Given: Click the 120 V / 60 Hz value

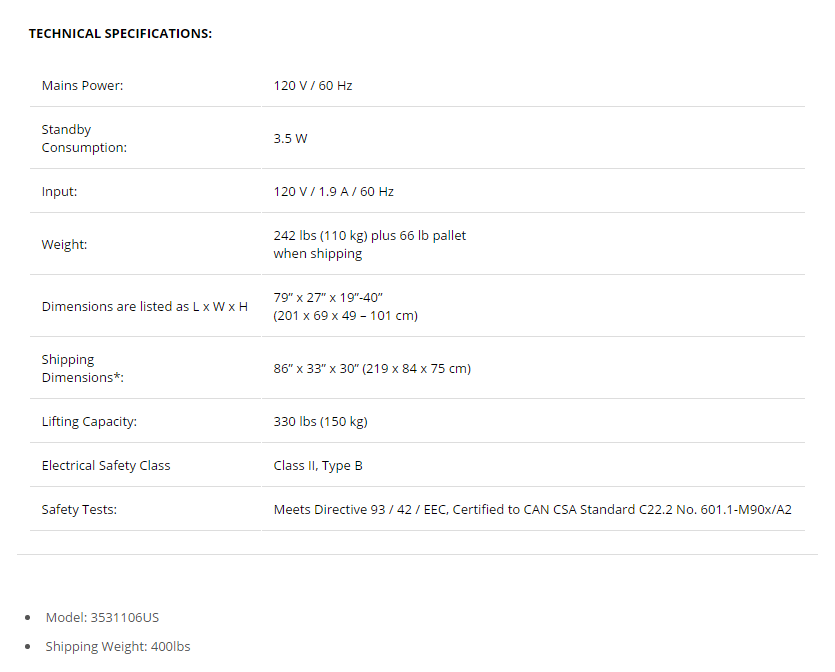Looking at the screenshot, I should pos(313,86).
